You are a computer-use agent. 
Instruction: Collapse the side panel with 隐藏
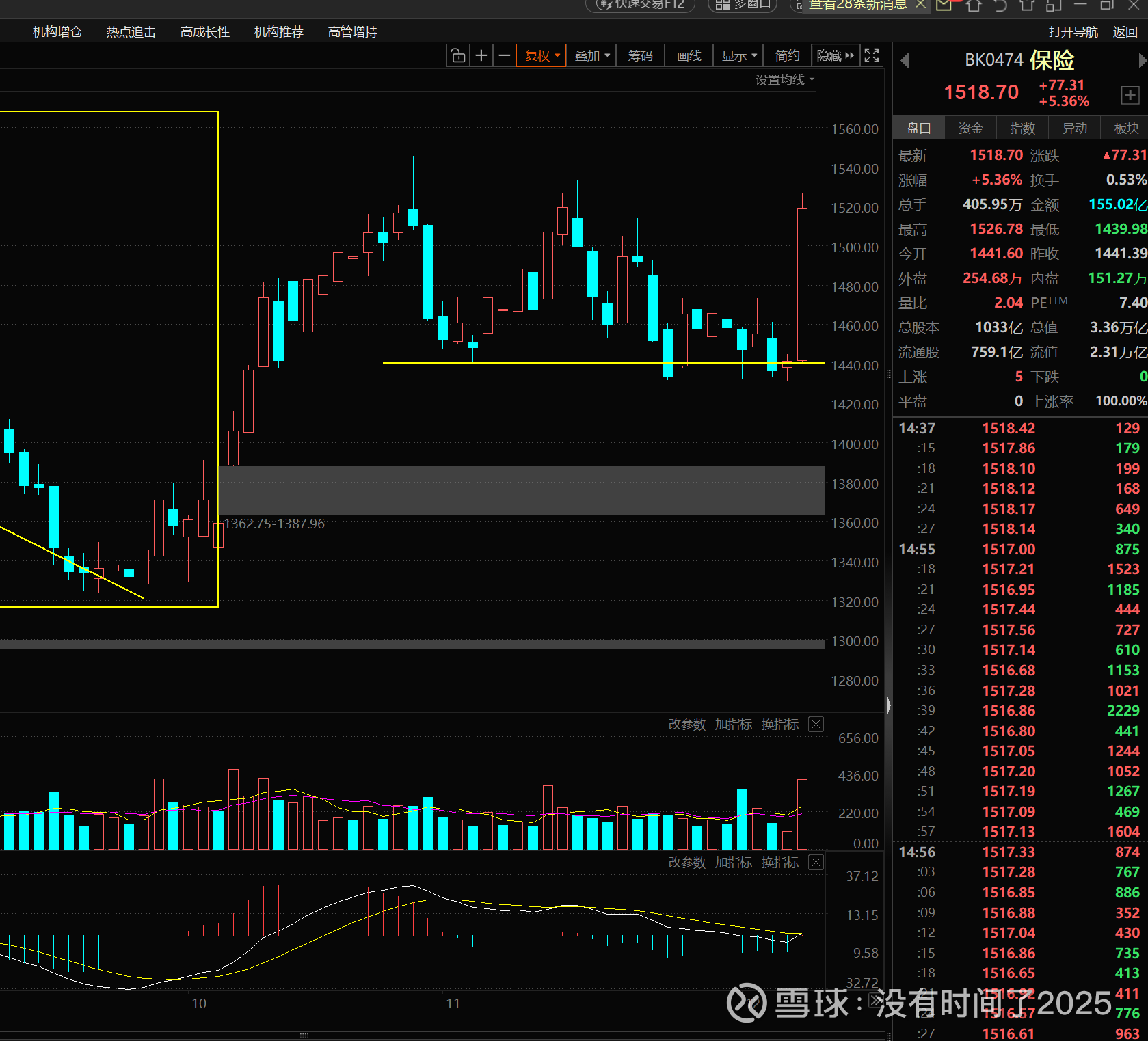coord(836,55)
